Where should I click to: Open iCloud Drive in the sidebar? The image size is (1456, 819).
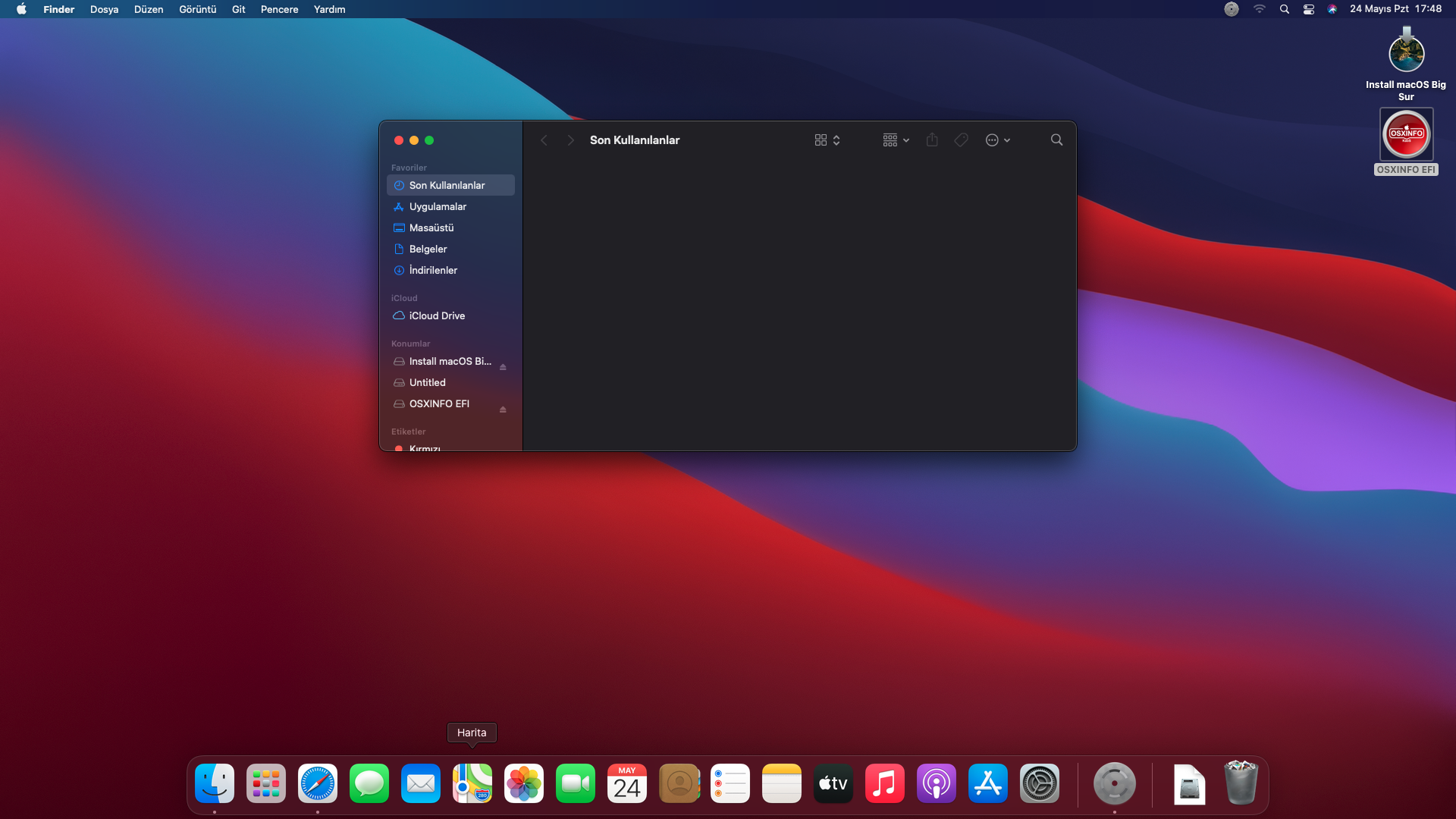point(450,315)
